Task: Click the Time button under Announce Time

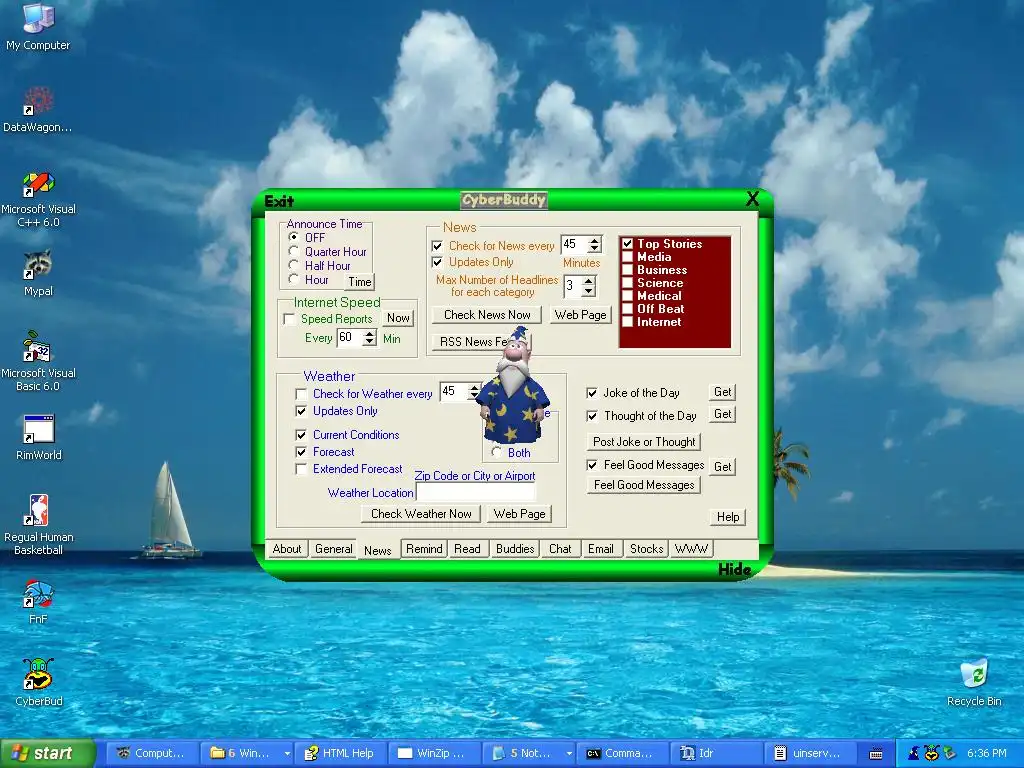Action: pyautogui.click(x=359, y=281)
